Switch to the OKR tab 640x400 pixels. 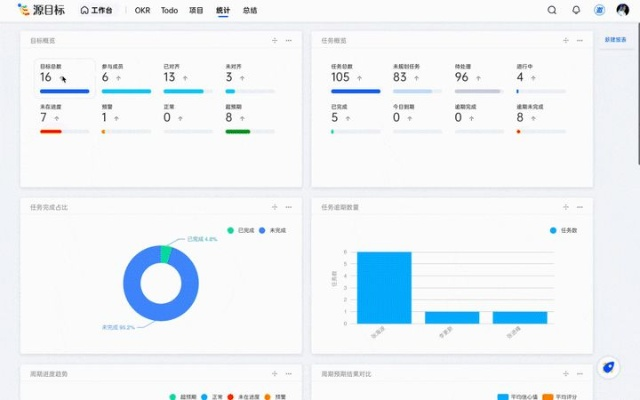(143, 10)
